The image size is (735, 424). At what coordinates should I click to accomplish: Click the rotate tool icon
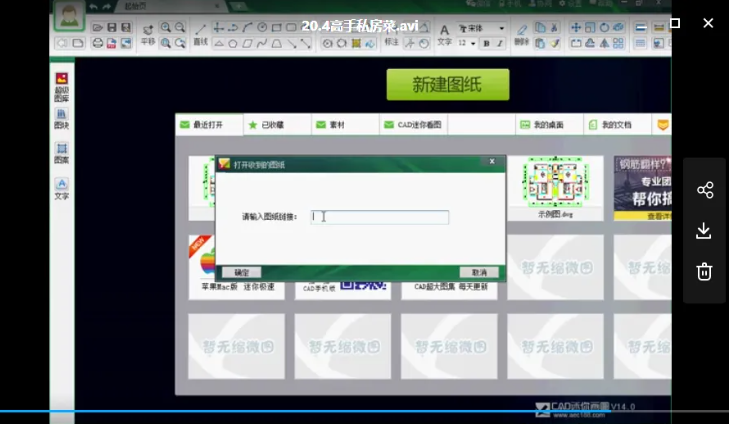click(x=605, y=28)
